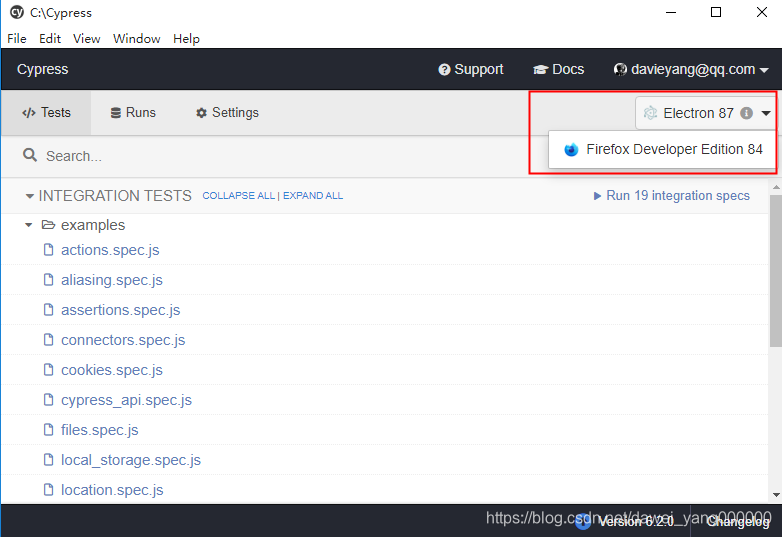Open cypress_api.spec.js
This screenshot has height=537, width=782.
pos(126,400)
